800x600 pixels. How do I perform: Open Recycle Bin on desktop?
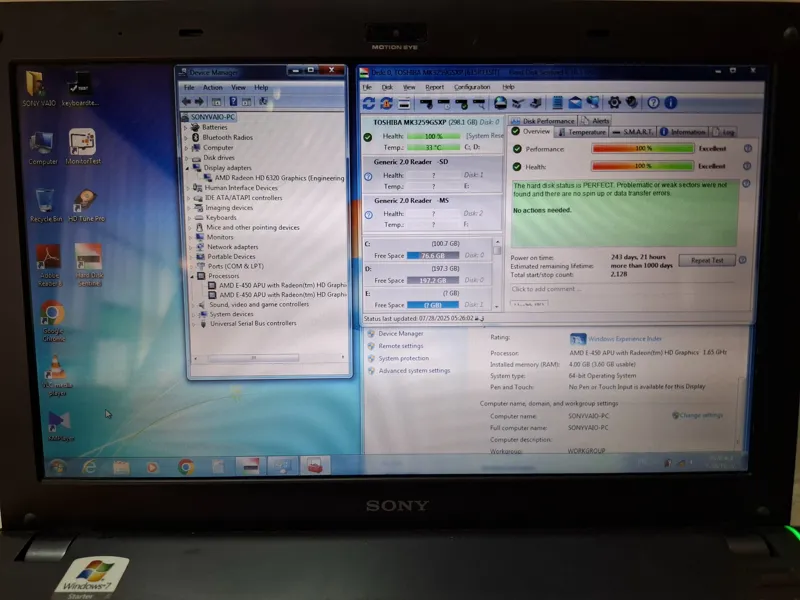click(x=45, y=206)
